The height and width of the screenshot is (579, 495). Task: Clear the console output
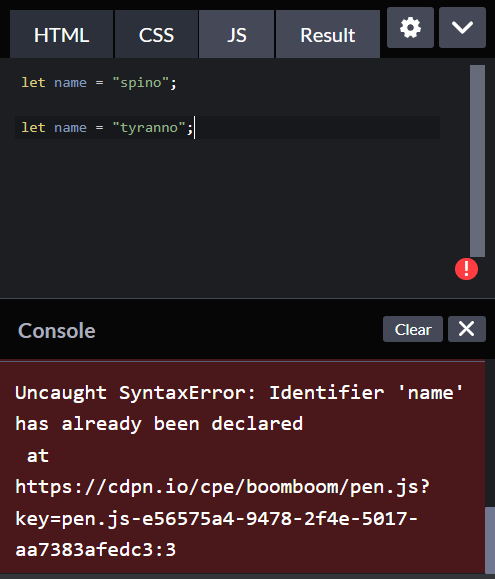coord(413,329)
